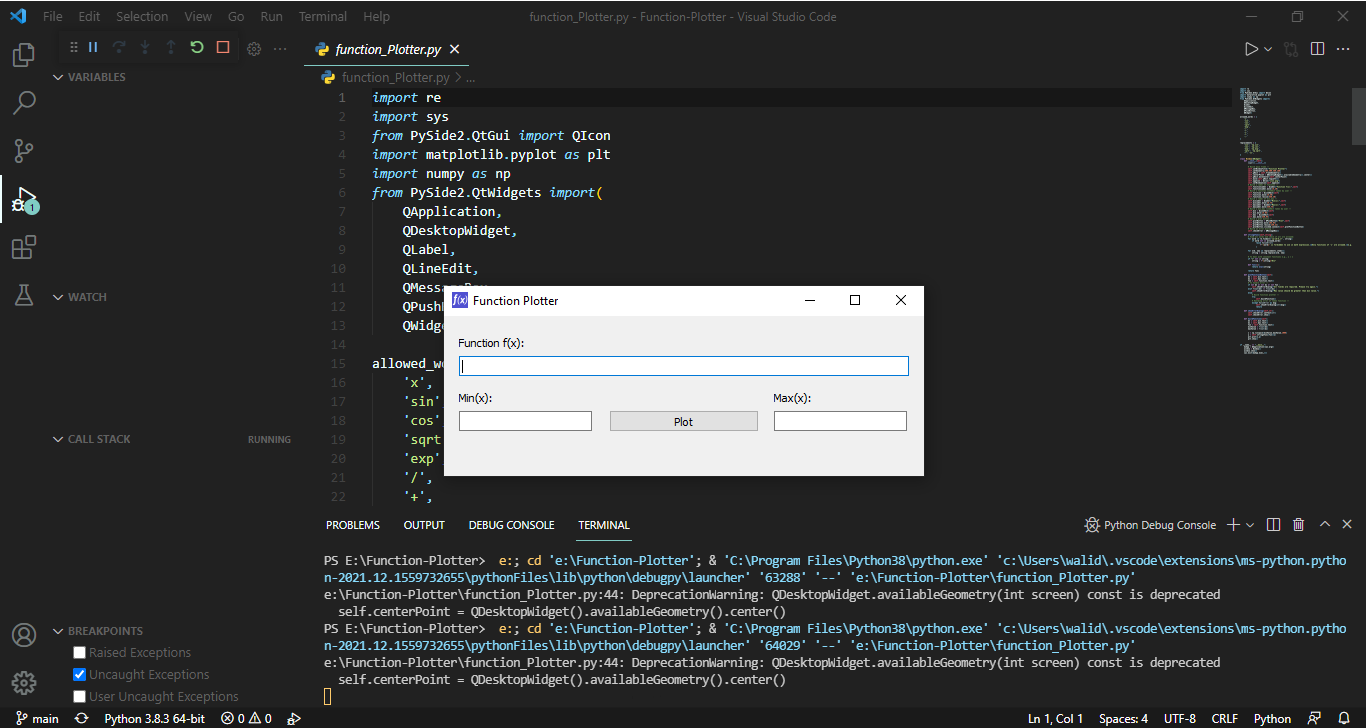Uncheck Uncaught Exceptions breakpoint
The image size is (1366, 728).
(x=80, y=675)
